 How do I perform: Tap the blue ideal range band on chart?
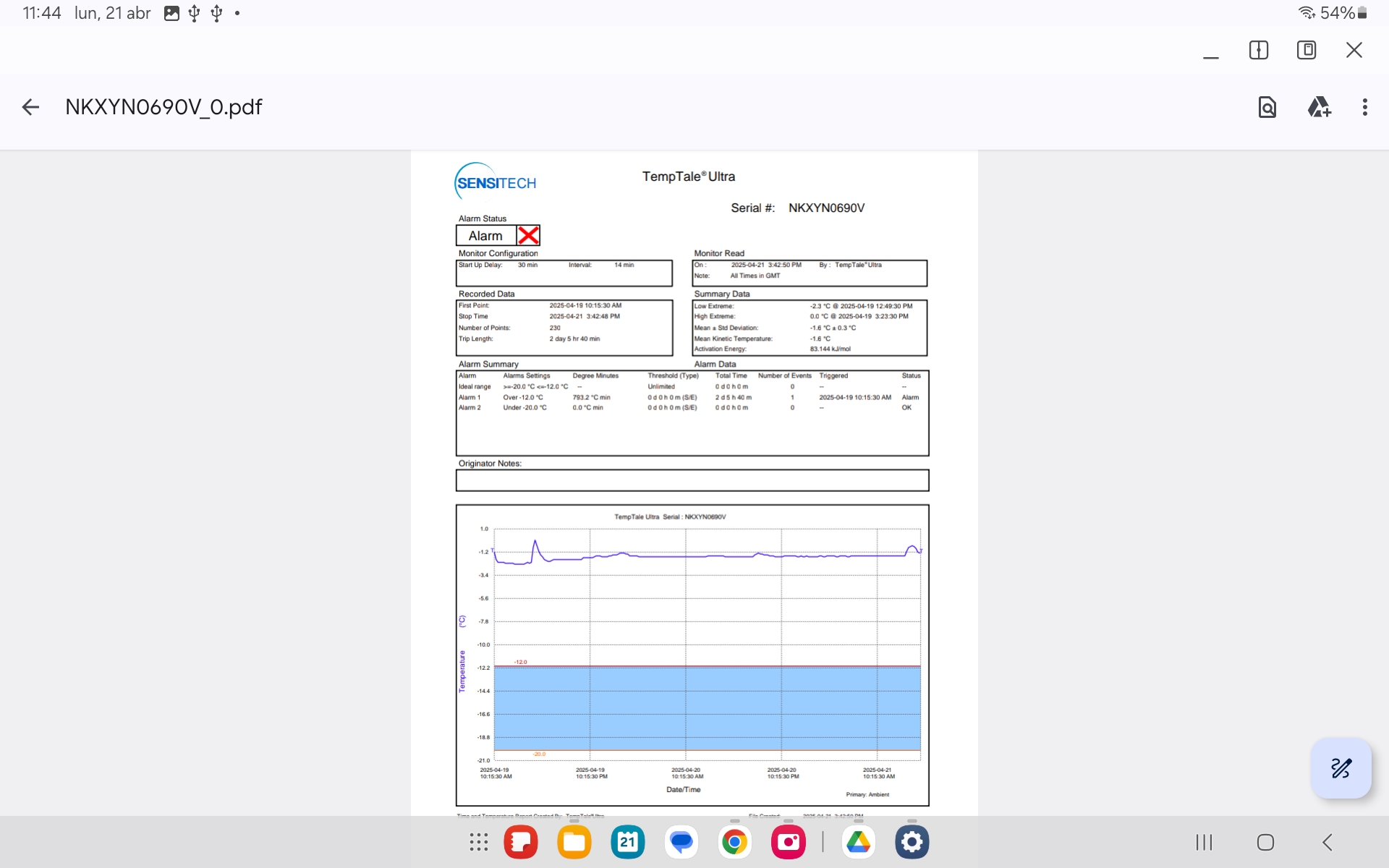707,708
